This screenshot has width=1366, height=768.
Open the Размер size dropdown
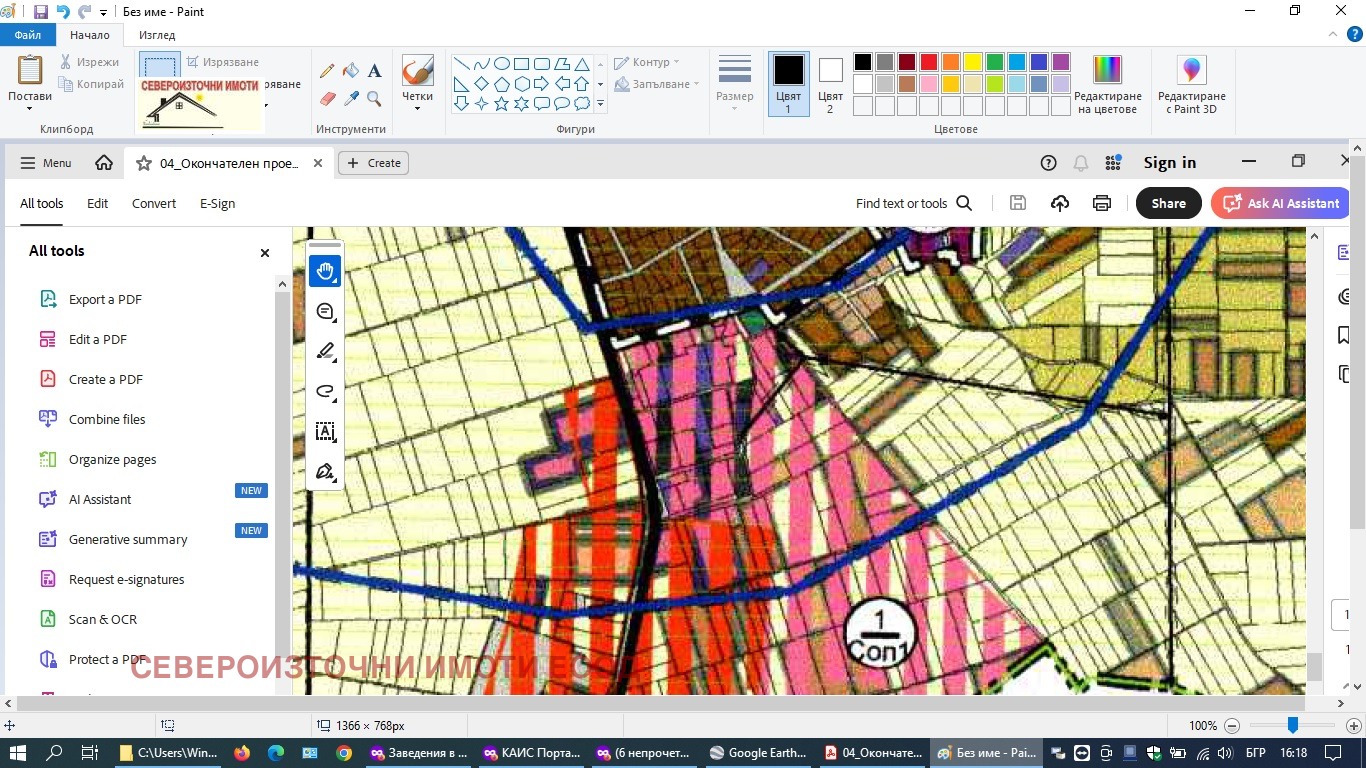pyautogui.click(x=734, y=83)
